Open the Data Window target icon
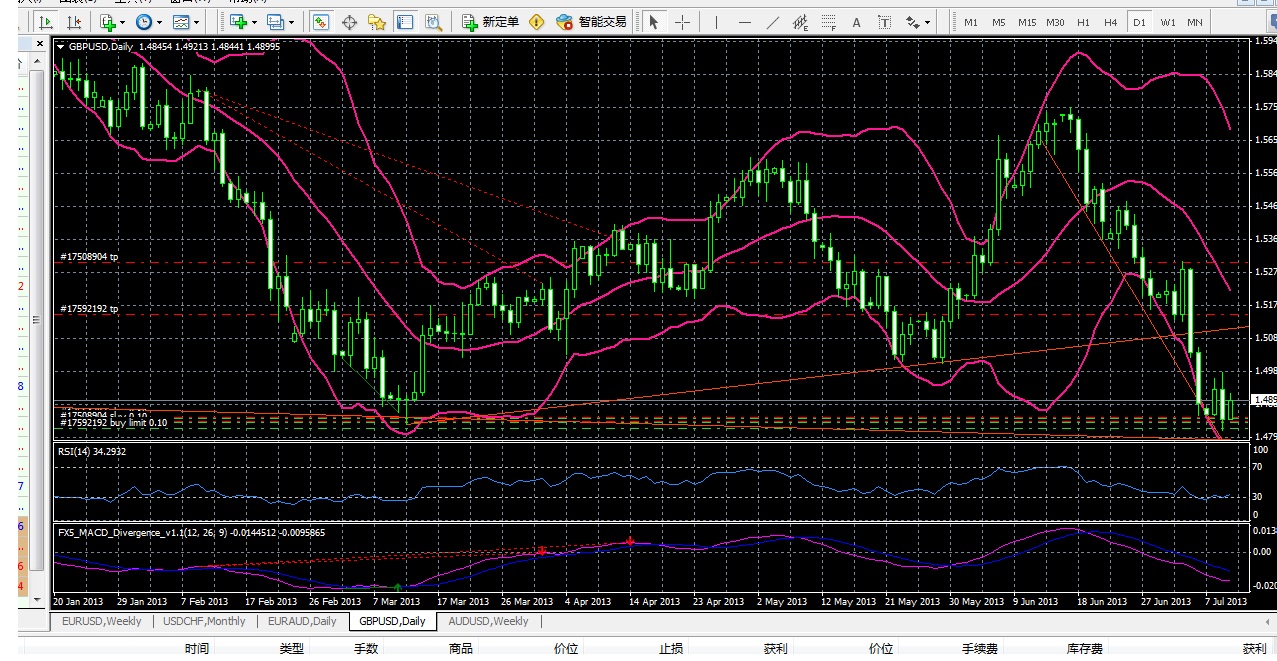 coord(349,22)
